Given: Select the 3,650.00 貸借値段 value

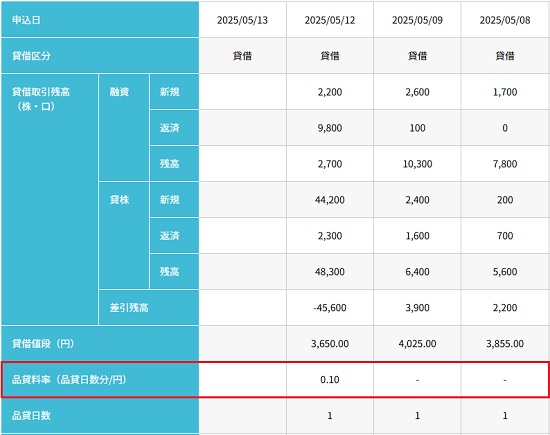Looking at the screenshot, I should [x=330, y=343].
